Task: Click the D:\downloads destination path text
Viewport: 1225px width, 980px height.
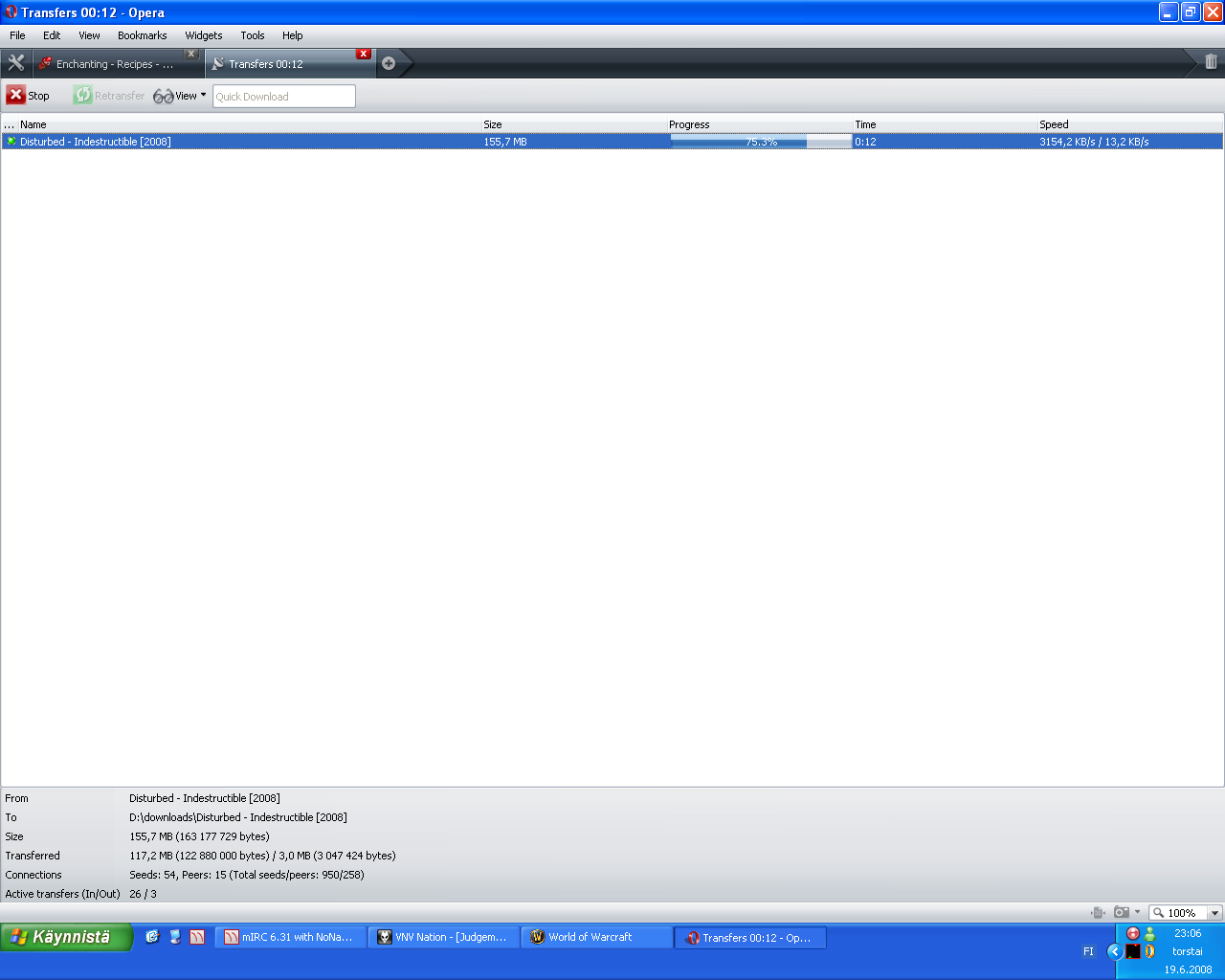Action: tap(238, 817)
